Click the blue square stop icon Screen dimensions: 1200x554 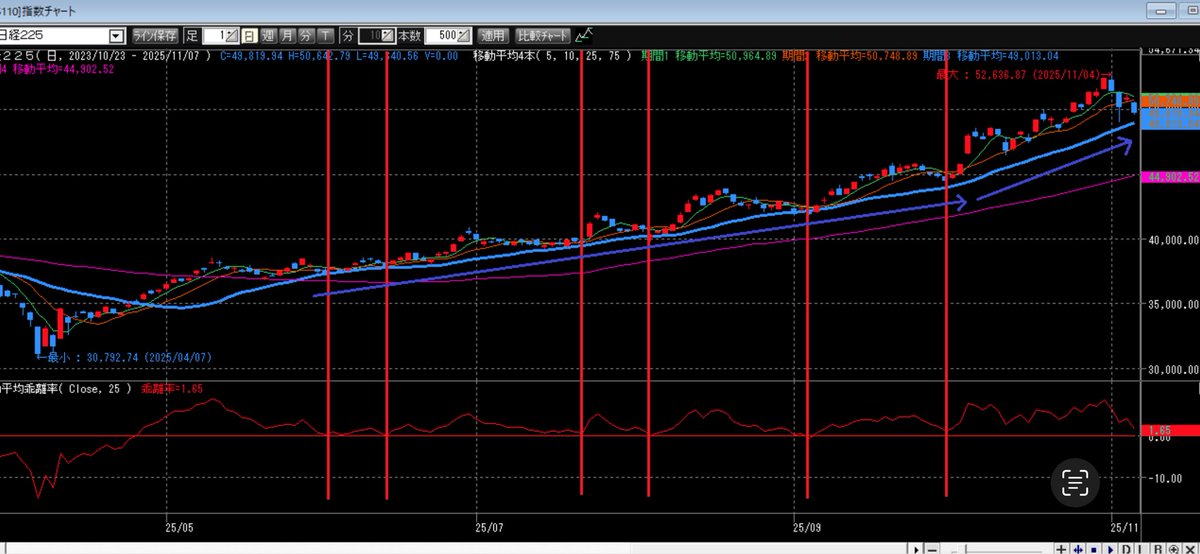(1094, 548)
